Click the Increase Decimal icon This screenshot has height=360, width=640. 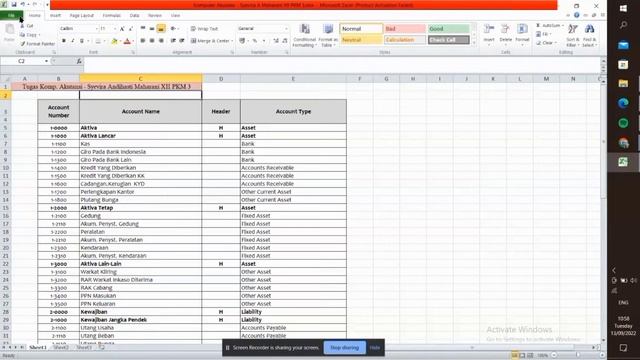pyautogui.click(x=276, y=41)
